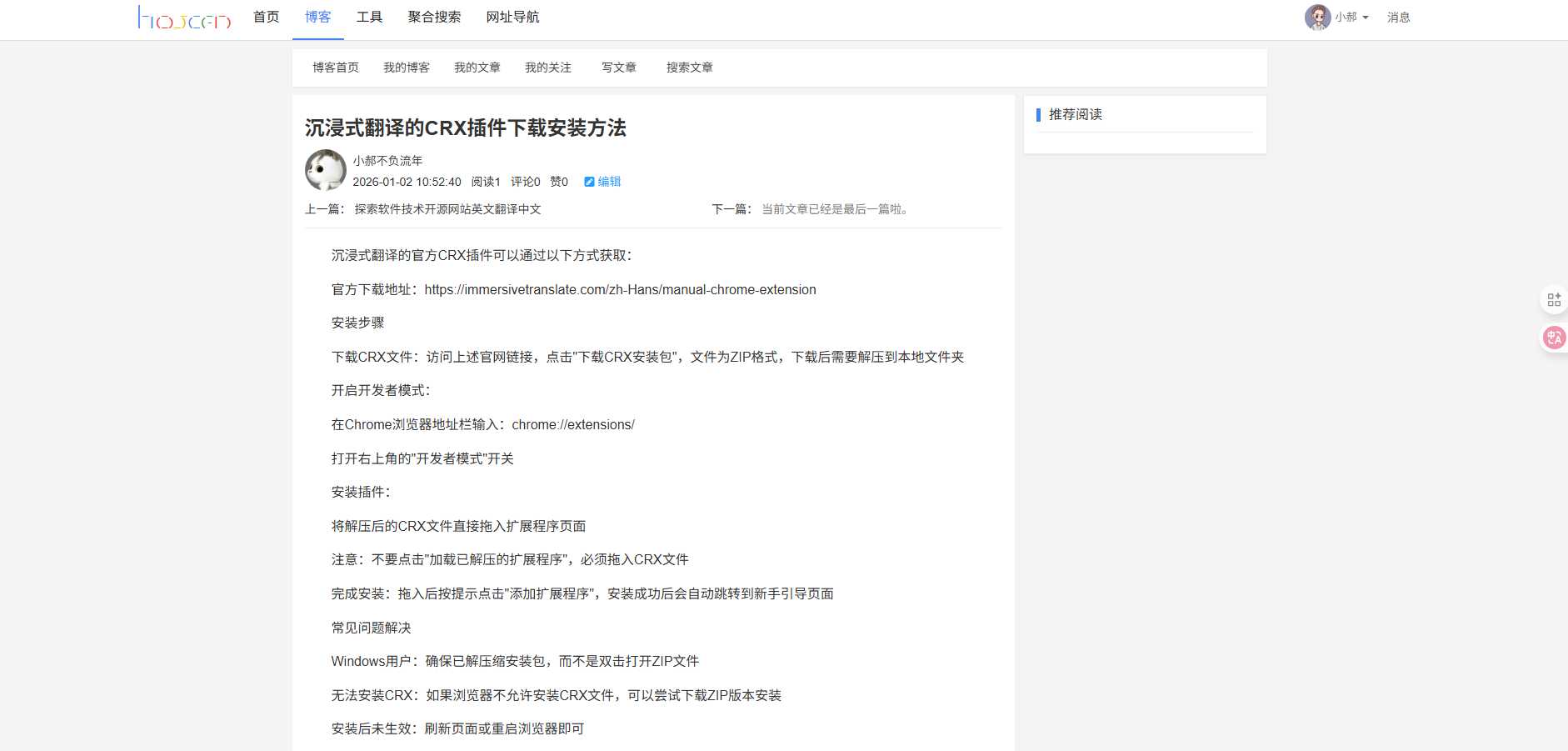Click the Hosen site logo
The height and width of the screenshot is (751, 1568).
click(x=184, y=18)
